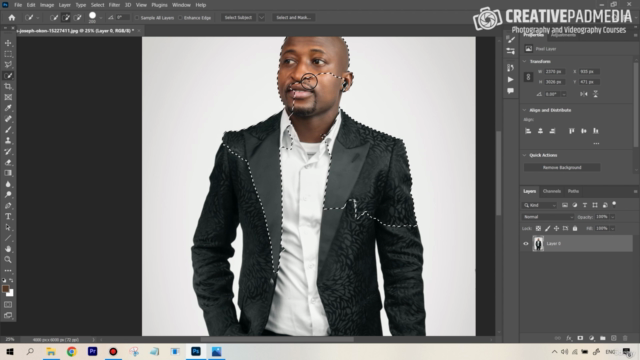Open the brush picker dropdown arrow

click(101, 18)
